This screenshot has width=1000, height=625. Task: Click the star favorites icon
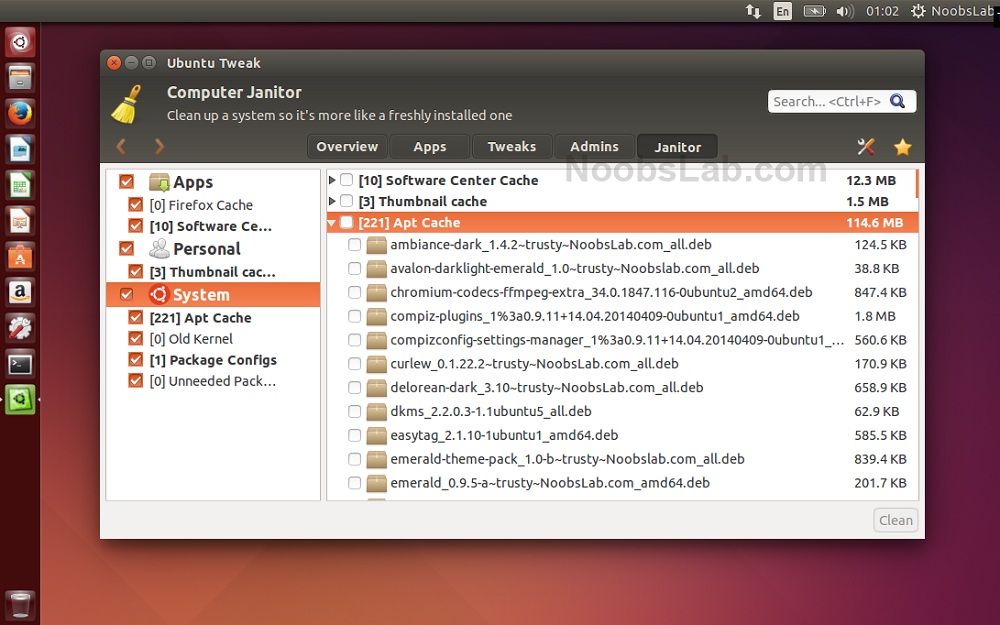[x=902, y=147]
